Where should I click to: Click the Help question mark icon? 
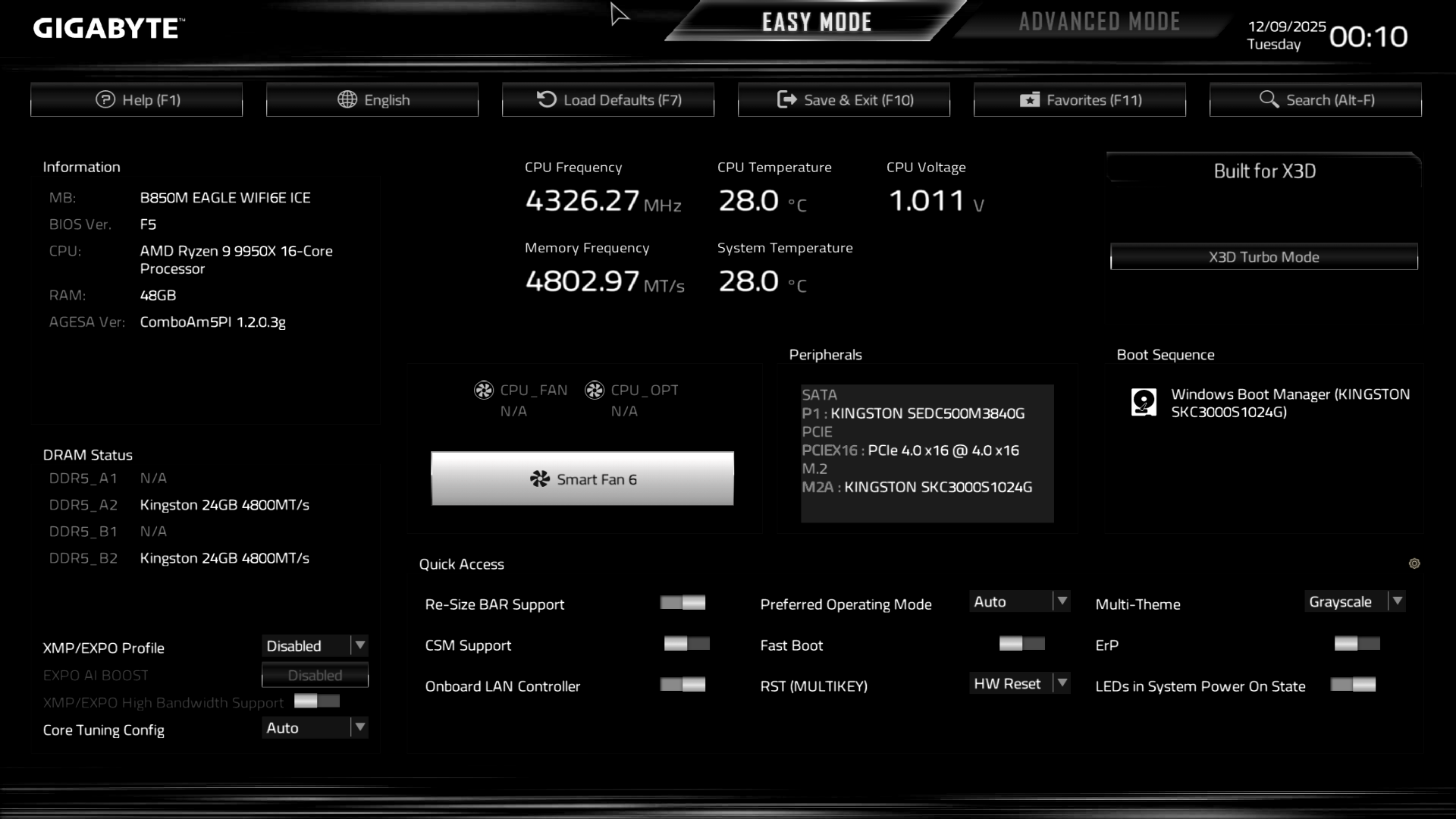point(105,99)
